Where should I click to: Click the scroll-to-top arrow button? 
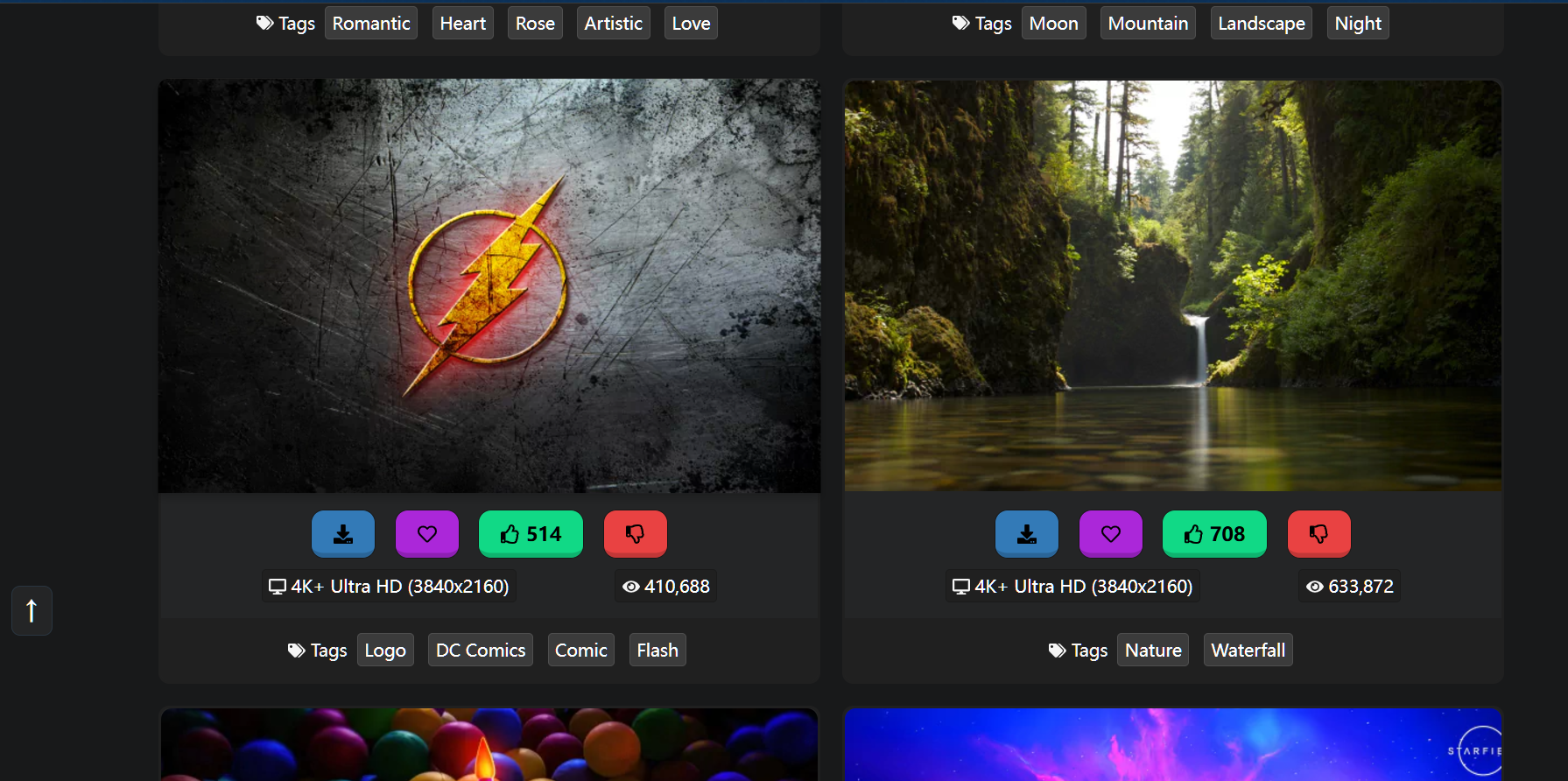[x=32, y=610]
